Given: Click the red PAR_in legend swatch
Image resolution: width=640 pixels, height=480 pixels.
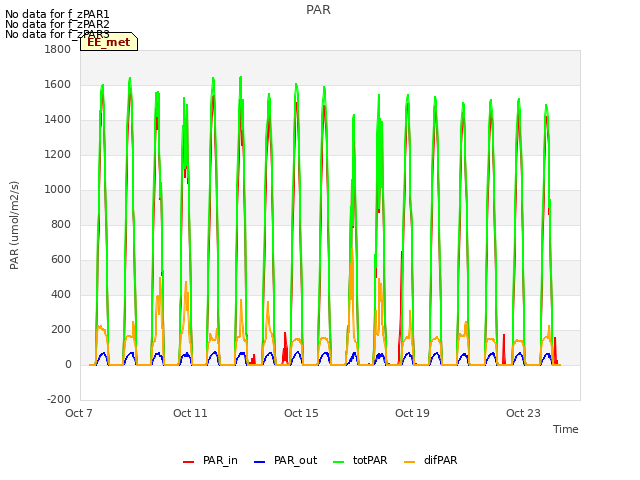Looking at the screenshot, I should tap(189, 462).
